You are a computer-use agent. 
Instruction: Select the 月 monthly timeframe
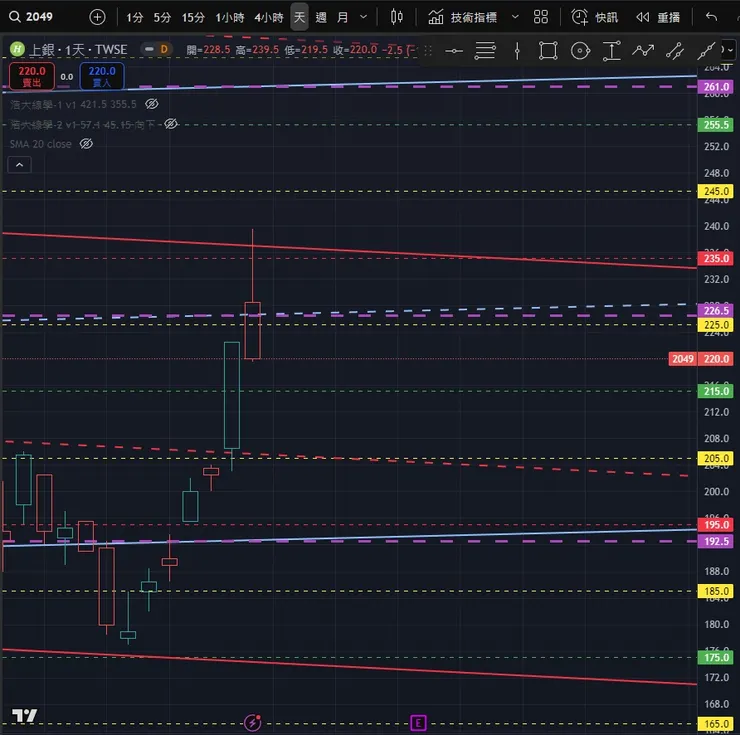point(343,17)
